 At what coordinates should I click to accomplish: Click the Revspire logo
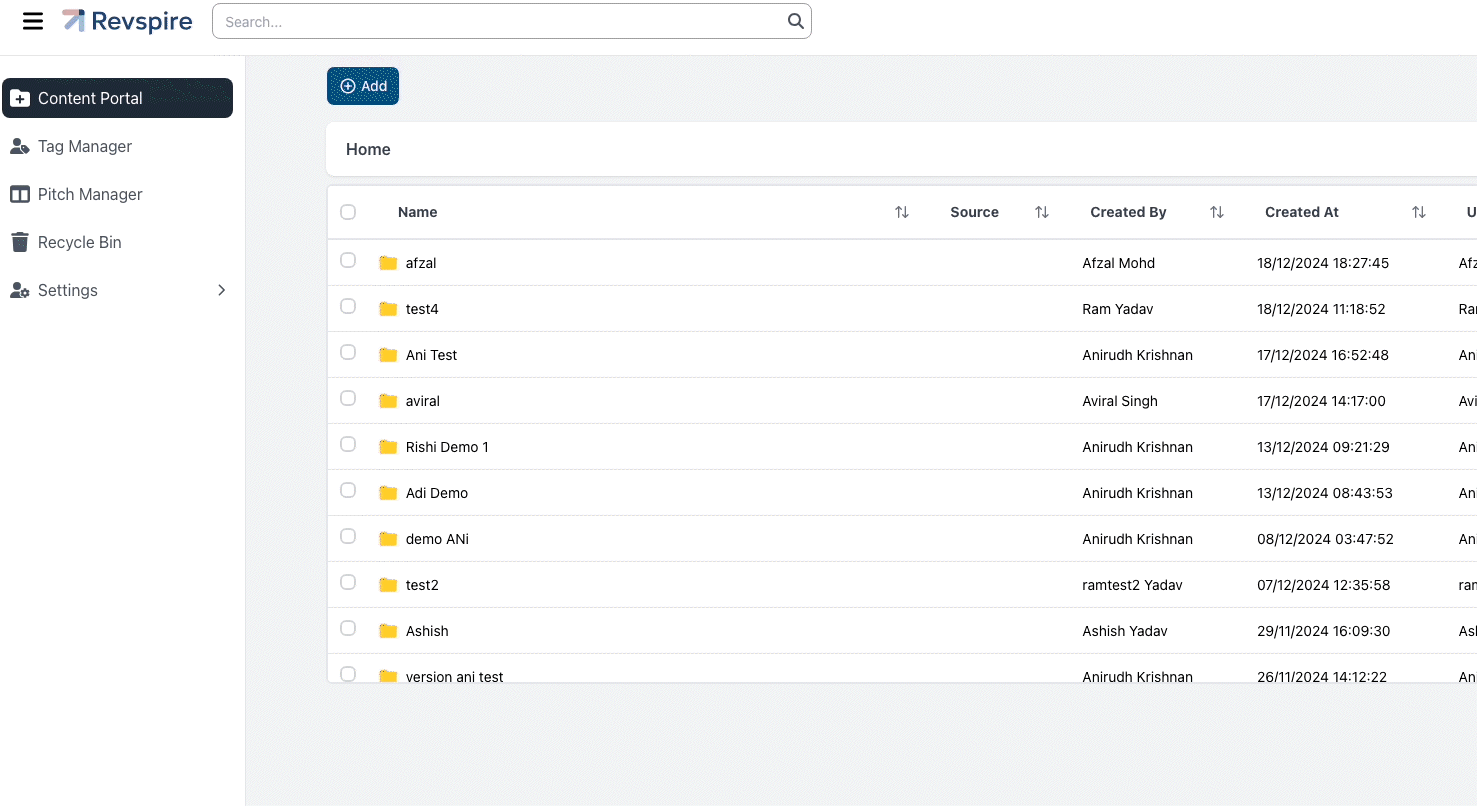pyautogui.click(x=127, y=21)
